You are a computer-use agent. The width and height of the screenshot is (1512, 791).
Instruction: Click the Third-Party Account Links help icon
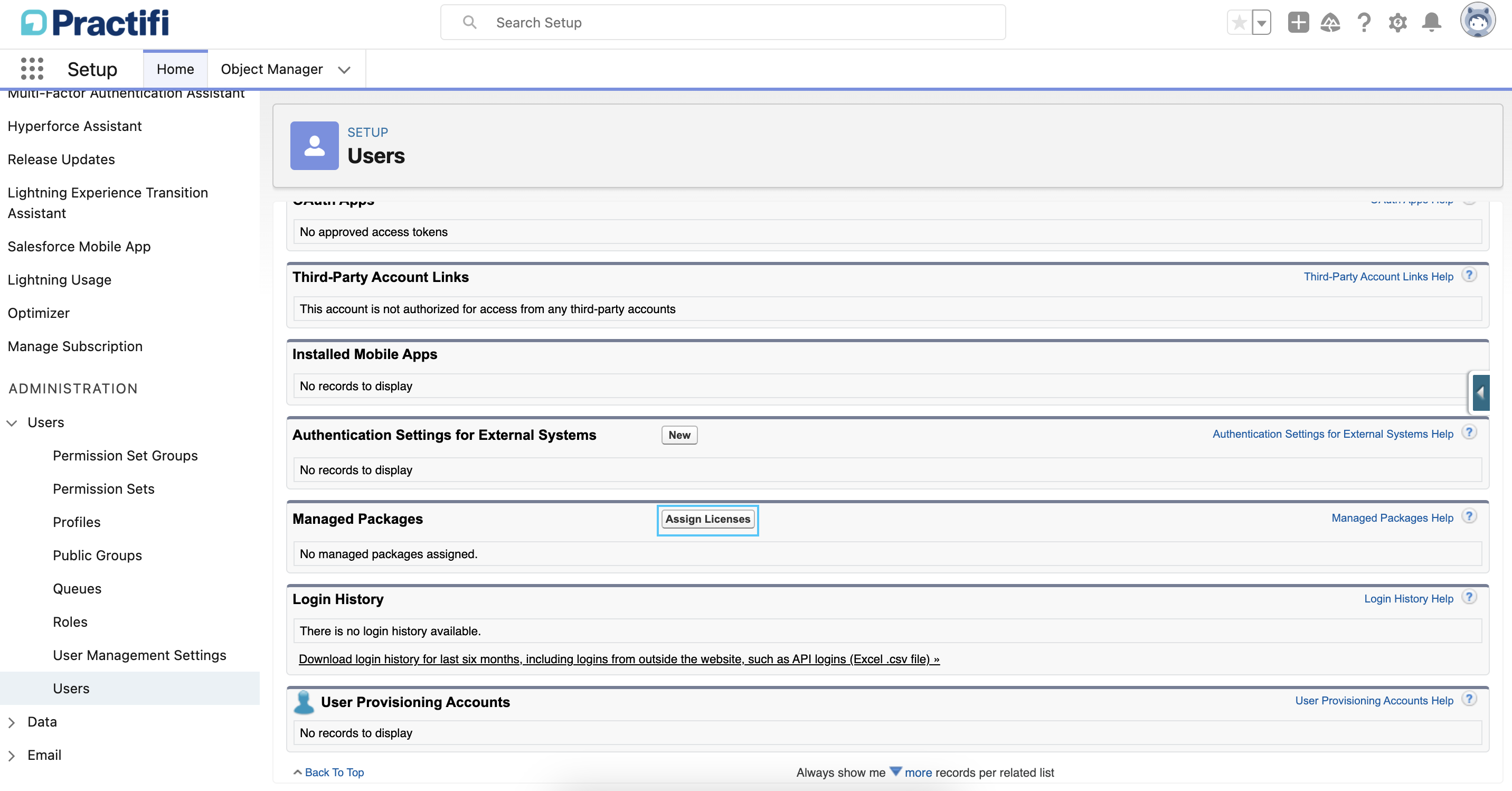(x=1469, y=275)
